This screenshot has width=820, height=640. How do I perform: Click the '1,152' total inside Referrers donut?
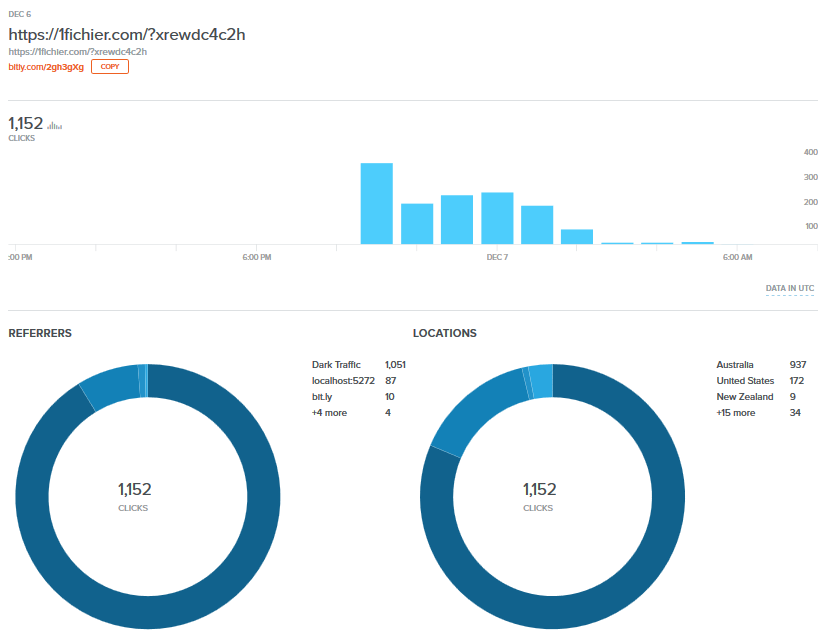pyautogui.click(x=134, y=489)
